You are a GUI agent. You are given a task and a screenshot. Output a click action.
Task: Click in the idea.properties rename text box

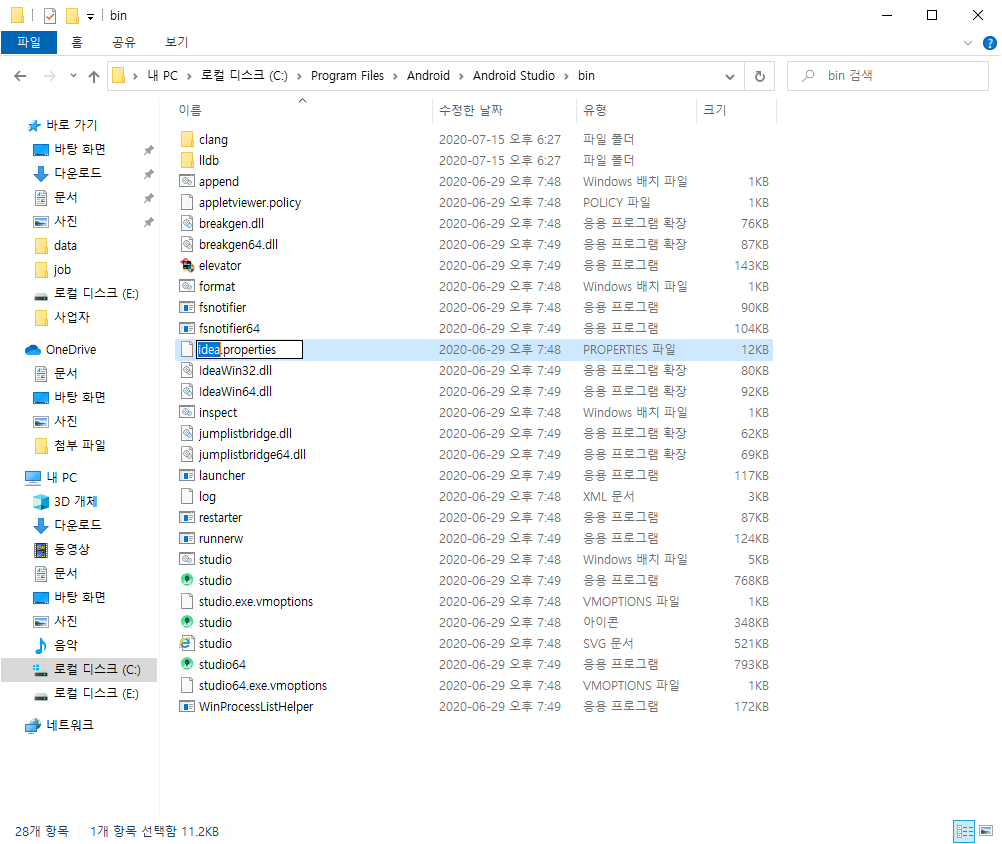[249, 349]
